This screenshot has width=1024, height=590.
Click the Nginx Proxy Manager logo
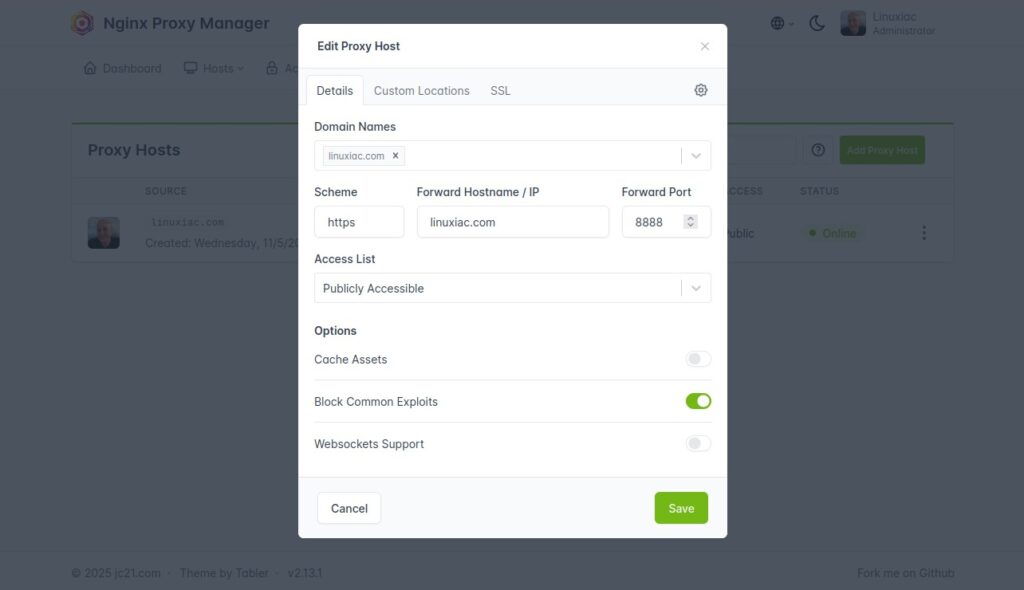pos(82,22)
